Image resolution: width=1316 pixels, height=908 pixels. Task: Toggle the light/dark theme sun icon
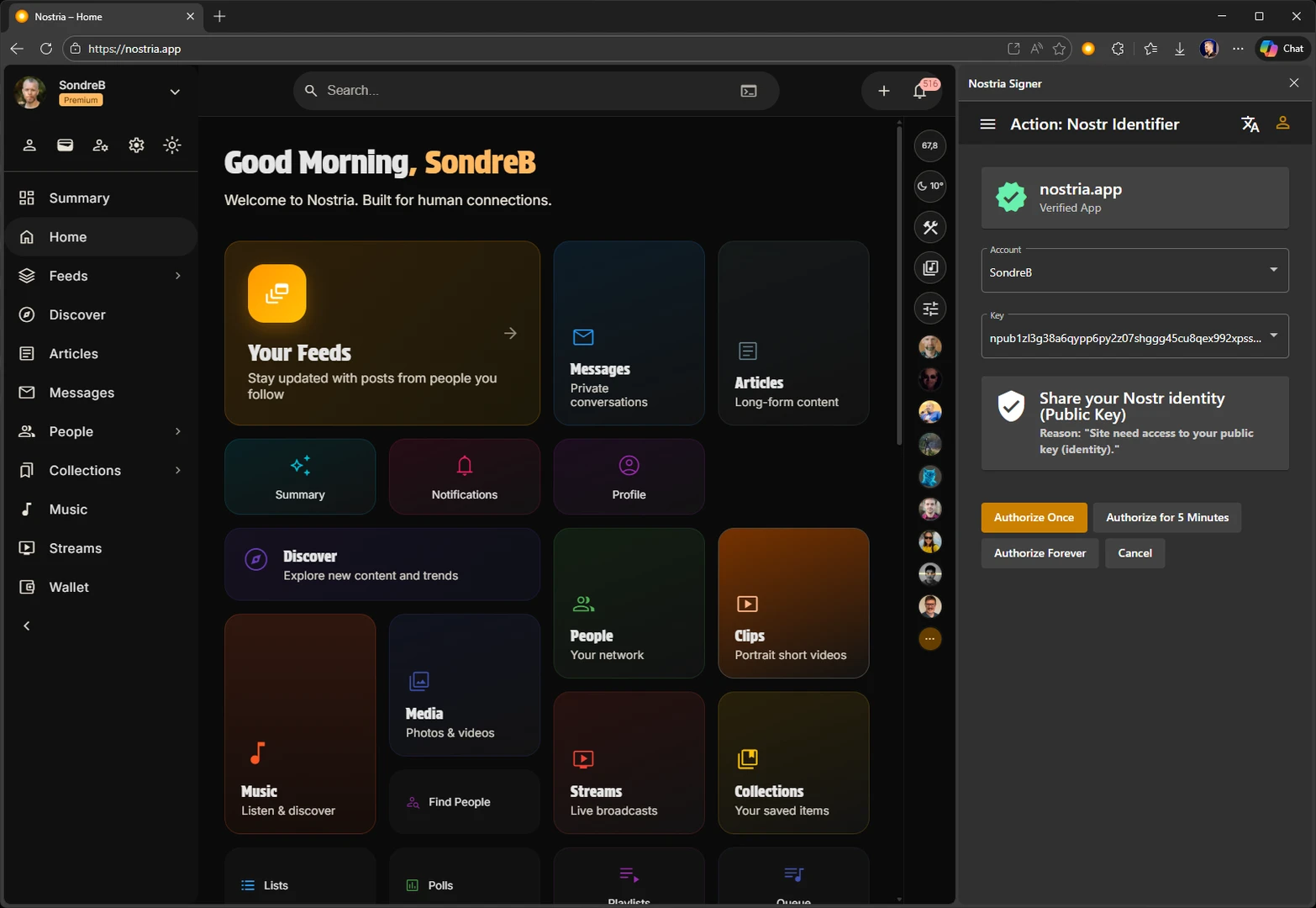pos(172,145)
